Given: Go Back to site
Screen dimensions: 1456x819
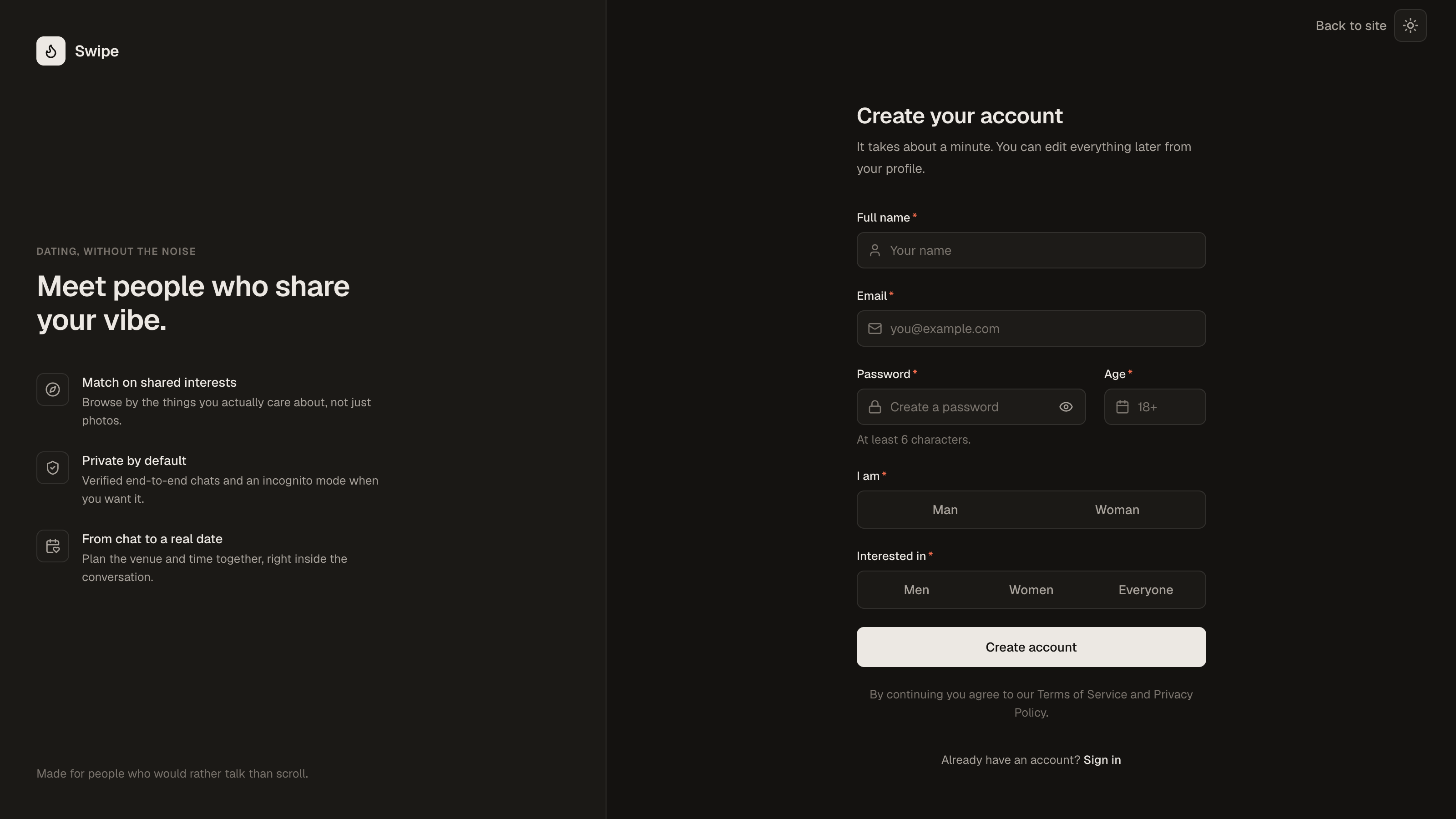Looking at the screenshot, I should [1350, 26].
